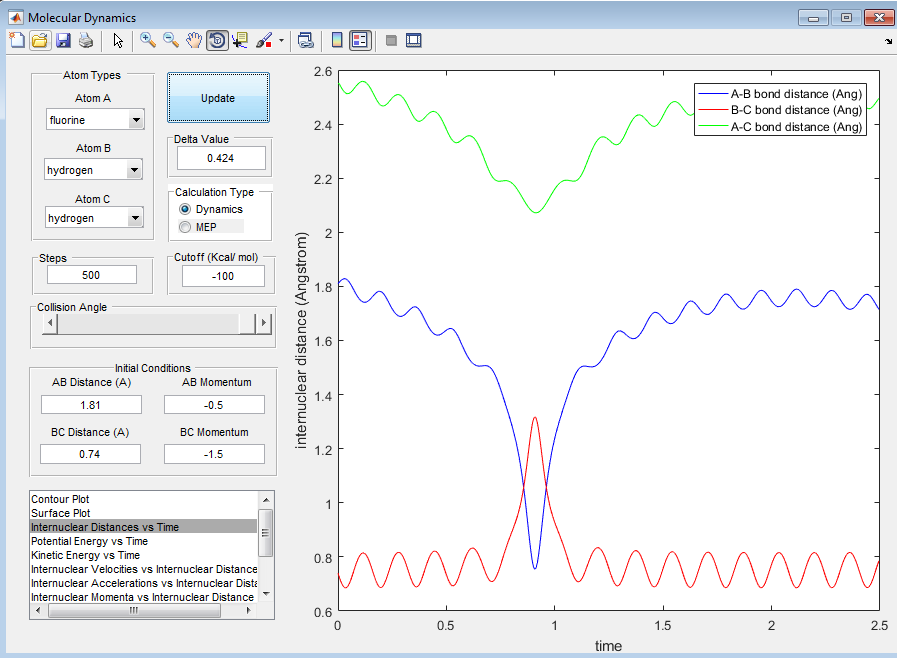Select the MEP radio button
Screen dimensions: 897x658
184,227
